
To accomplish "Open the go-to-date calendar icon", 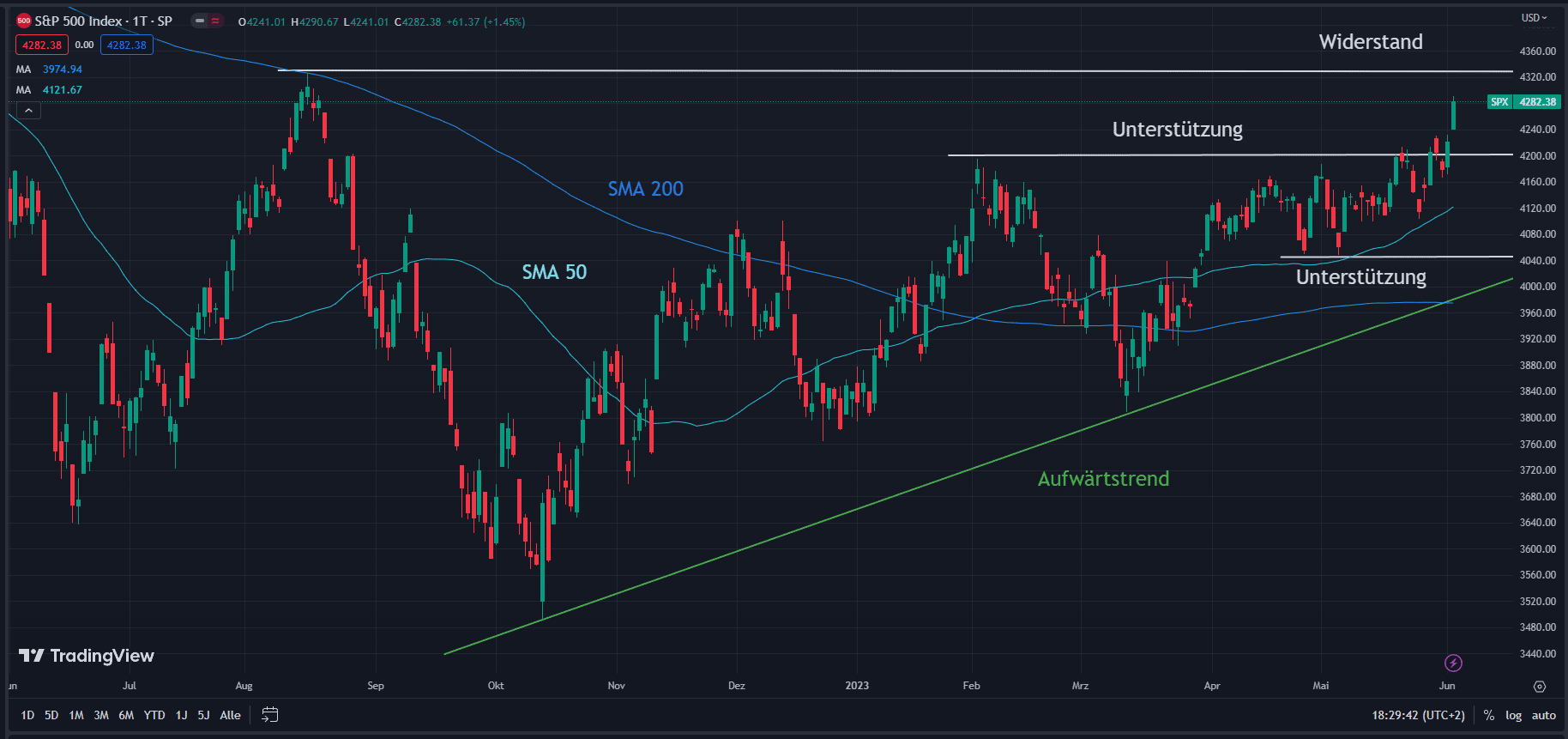I will click(270, 715).
